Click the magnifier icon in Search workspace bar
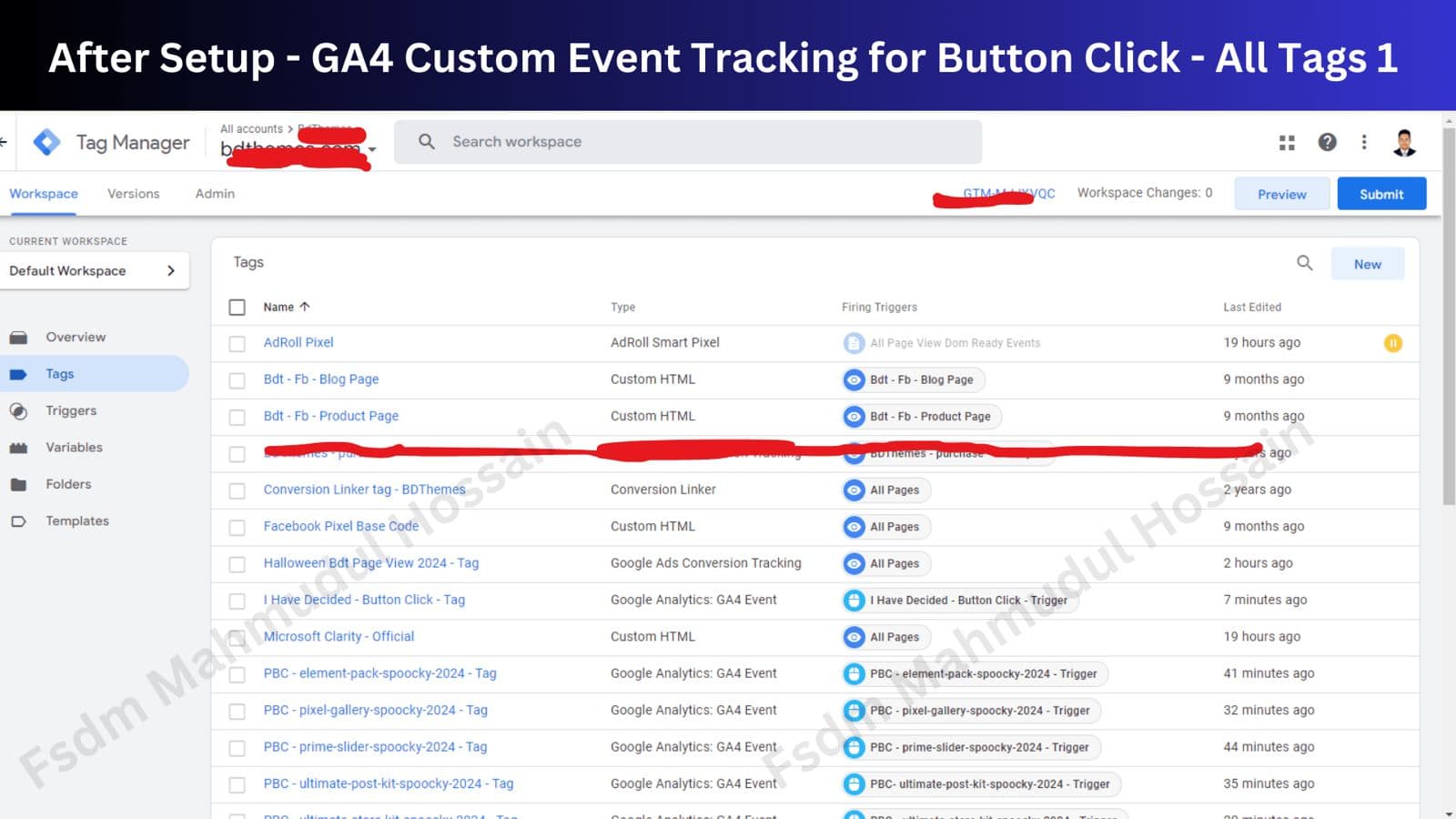Image resolution: width=1456 pixels, height=819 pixels. point(426,142)
